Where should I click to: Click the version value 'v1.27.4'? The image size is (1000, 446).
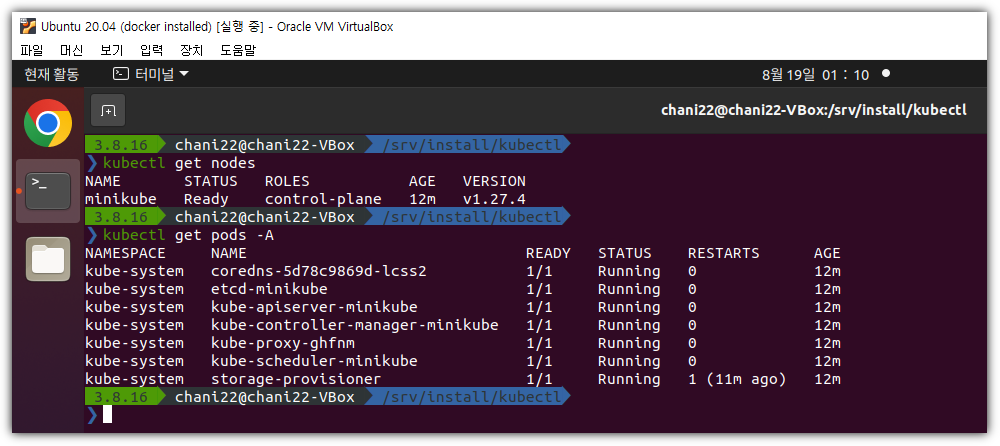coord(494,199)
